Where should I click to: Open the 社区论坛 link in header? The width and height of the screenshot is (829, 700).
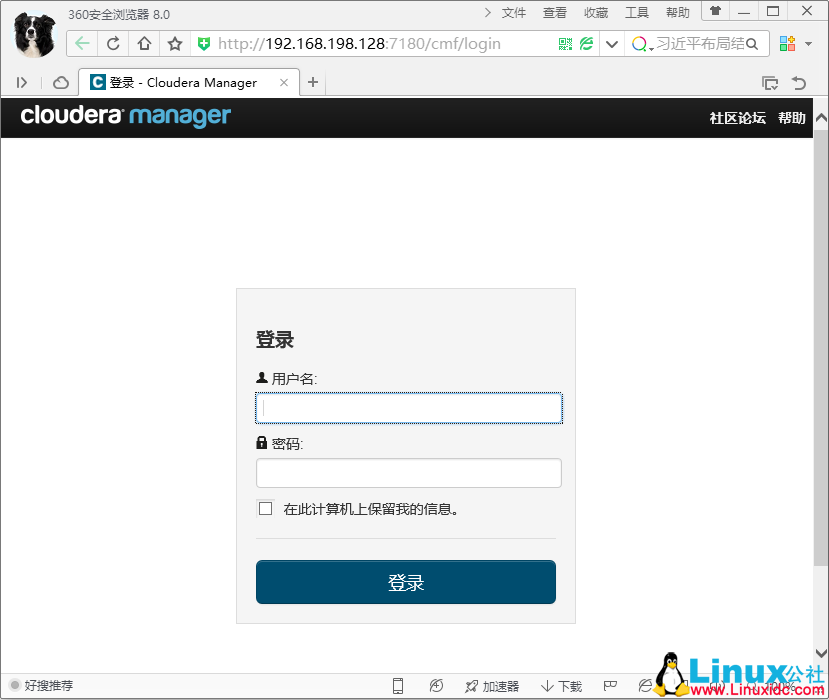coord(737,118)
